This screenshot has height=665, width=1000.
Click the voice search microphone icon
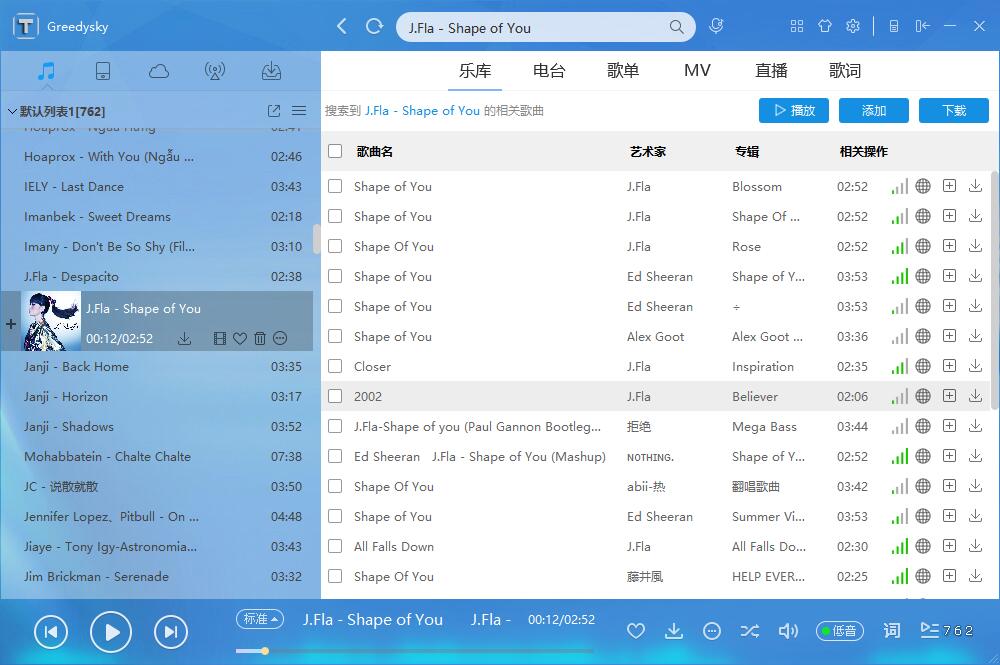click(x=716, y=27)
